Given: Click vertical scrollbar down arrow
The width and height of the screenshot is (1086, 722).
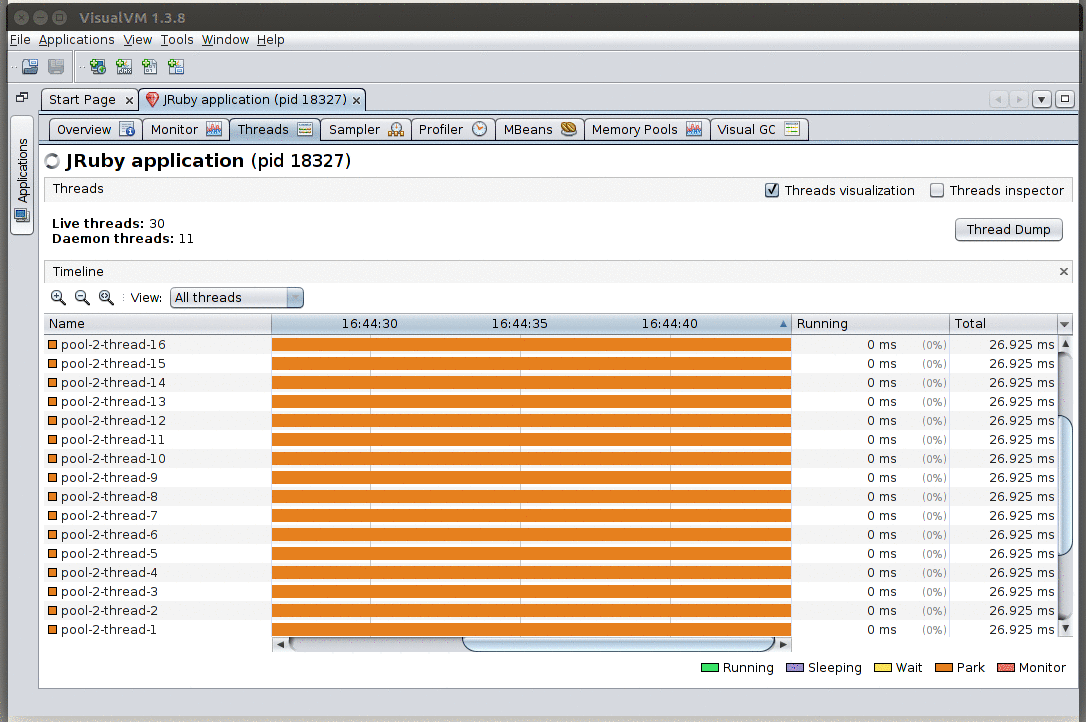Looking at the screenshot, I should pyautogui.click(x=1066, y=629).
